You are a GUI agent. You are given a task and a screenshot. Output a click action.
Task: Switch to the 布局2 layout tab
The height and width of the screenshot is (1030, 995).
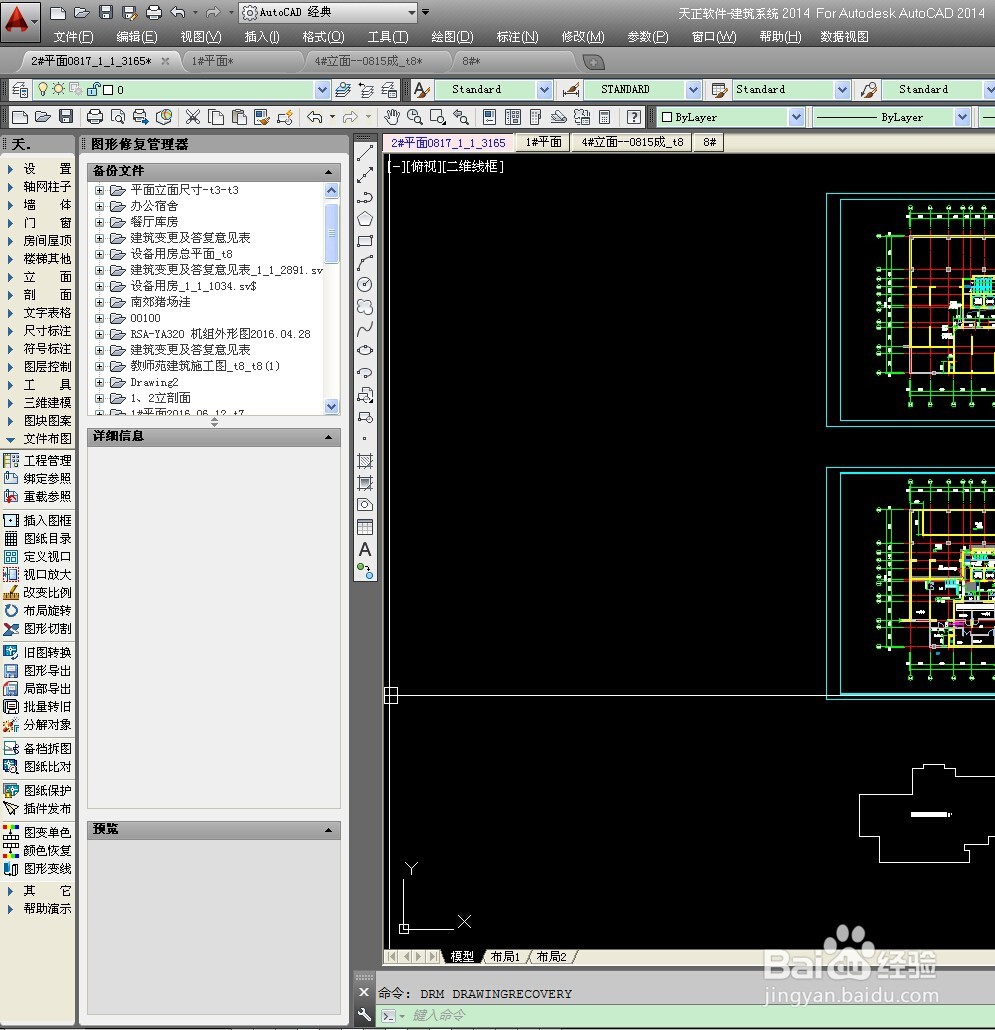pos(551,956)
